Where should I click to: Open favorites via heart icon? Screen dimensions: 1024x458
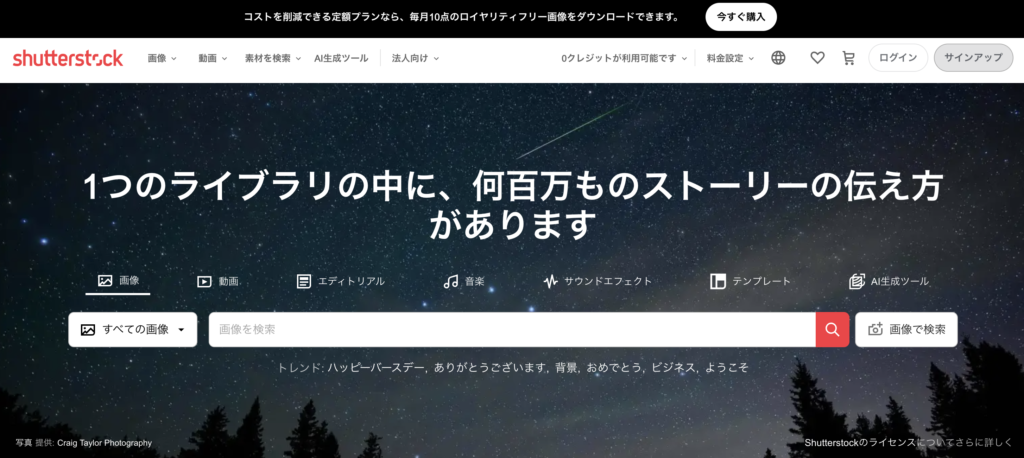pyautogui.click(x=817, y=58)
